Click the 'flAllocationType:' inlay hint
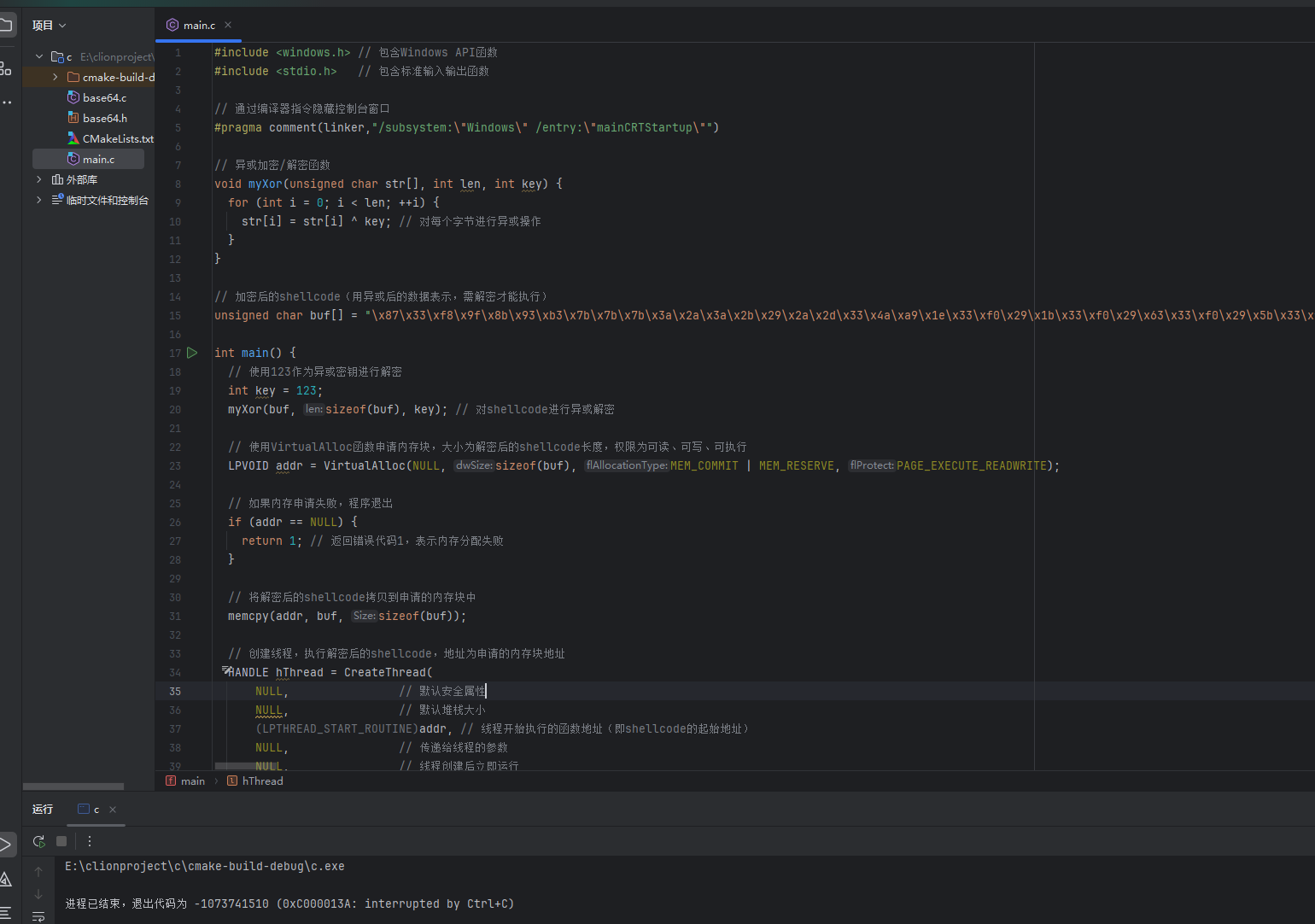 point(627,465)
